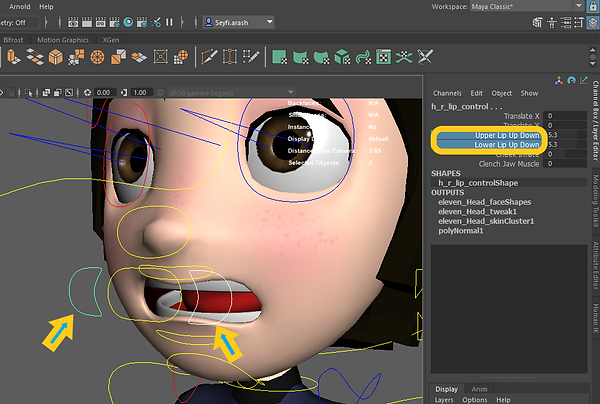
Task: Open the Hypershade sphere icon
Action: (128, 22)
